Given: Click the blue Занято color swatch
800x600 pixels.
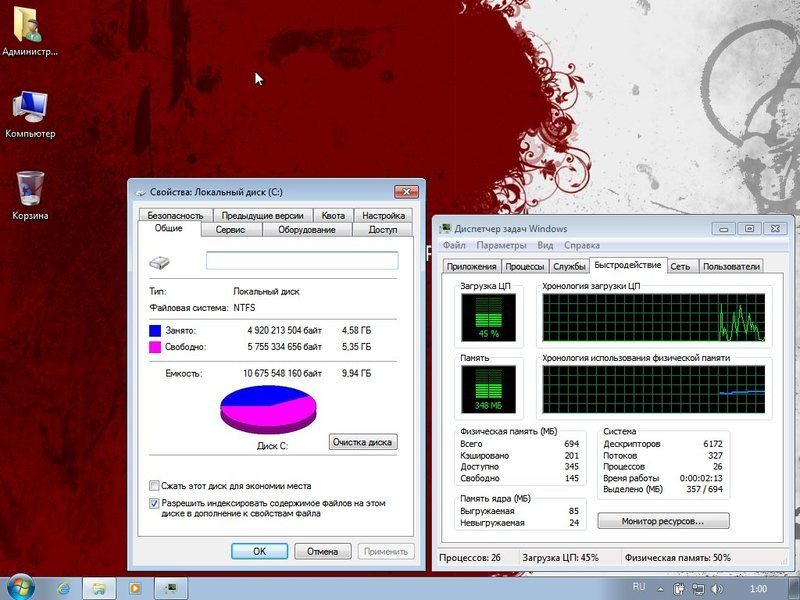Looking at the screenshot, I should [155, 330].
